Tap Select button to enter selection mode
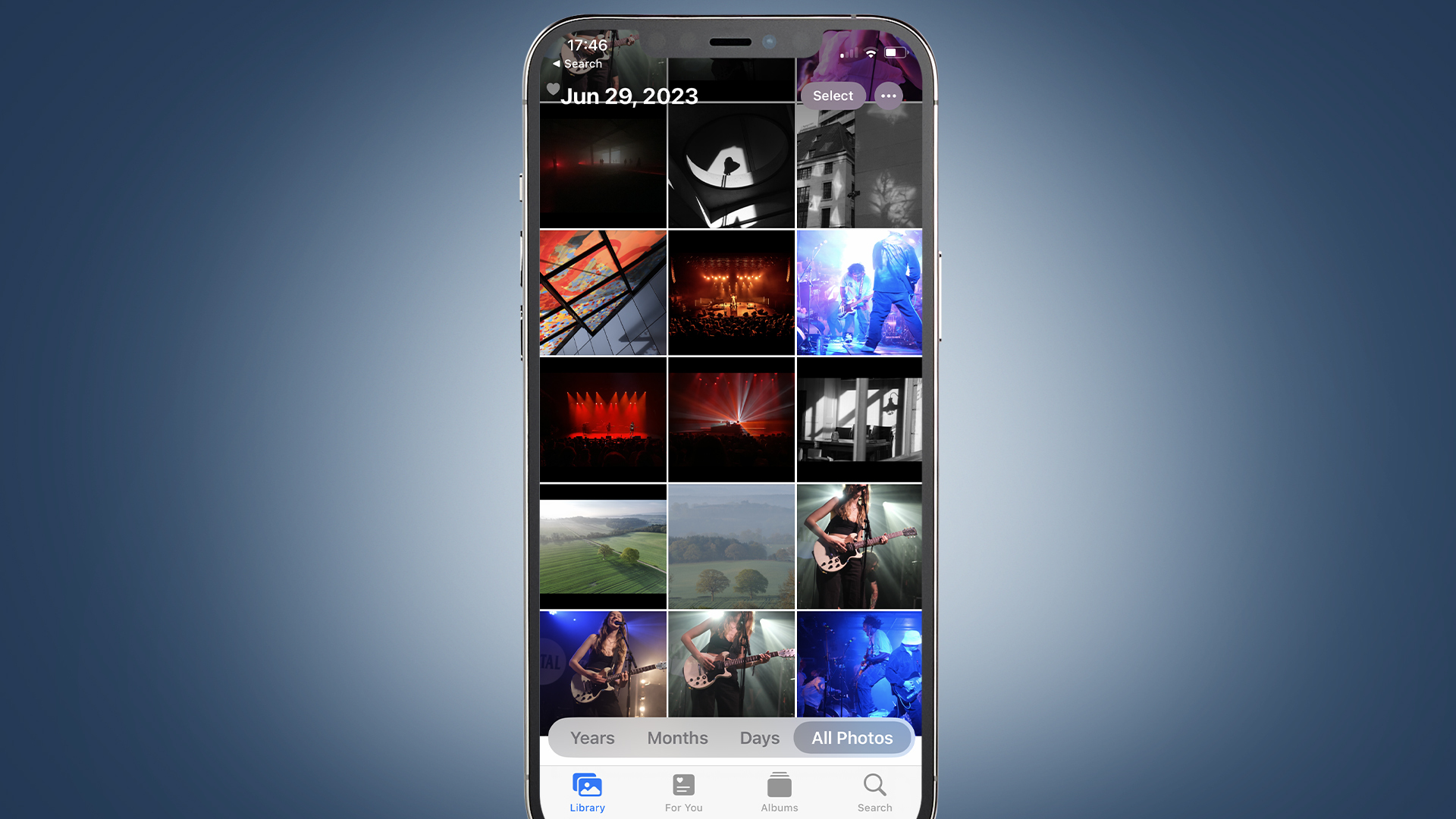 coord(832,95)
